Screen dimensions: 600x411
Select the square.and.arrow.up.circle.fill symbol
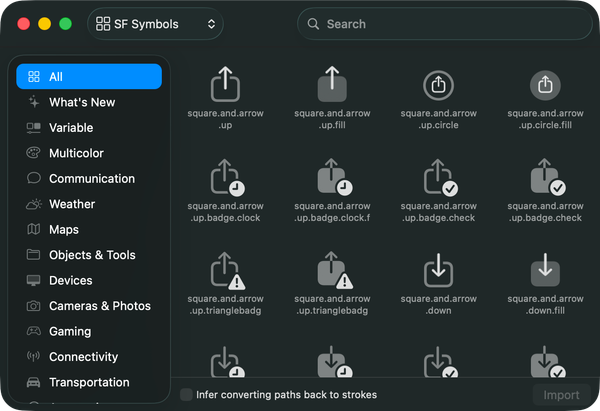(545, 85)
